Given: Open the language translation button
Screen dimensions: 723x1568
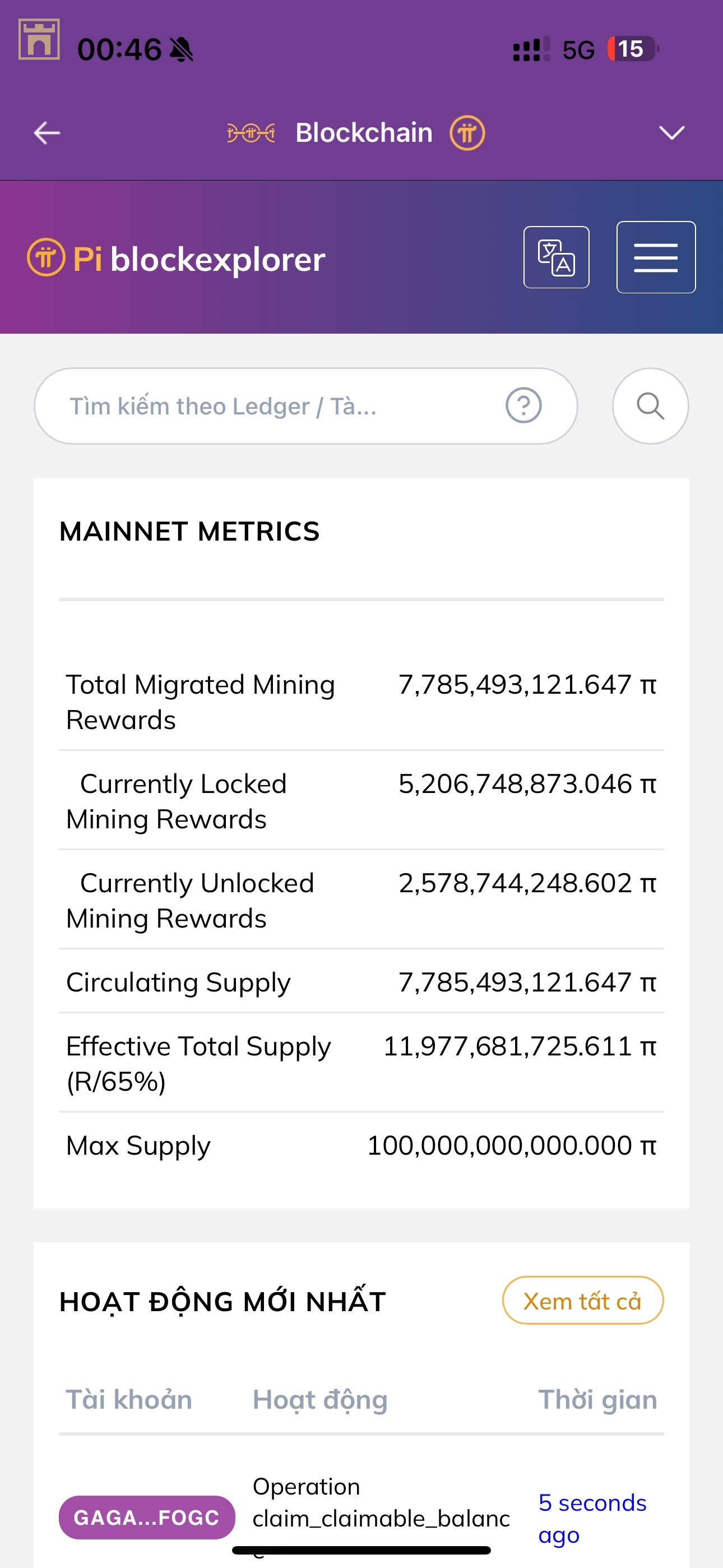Looking at the screenshot, I should click(x=556, y=257).
